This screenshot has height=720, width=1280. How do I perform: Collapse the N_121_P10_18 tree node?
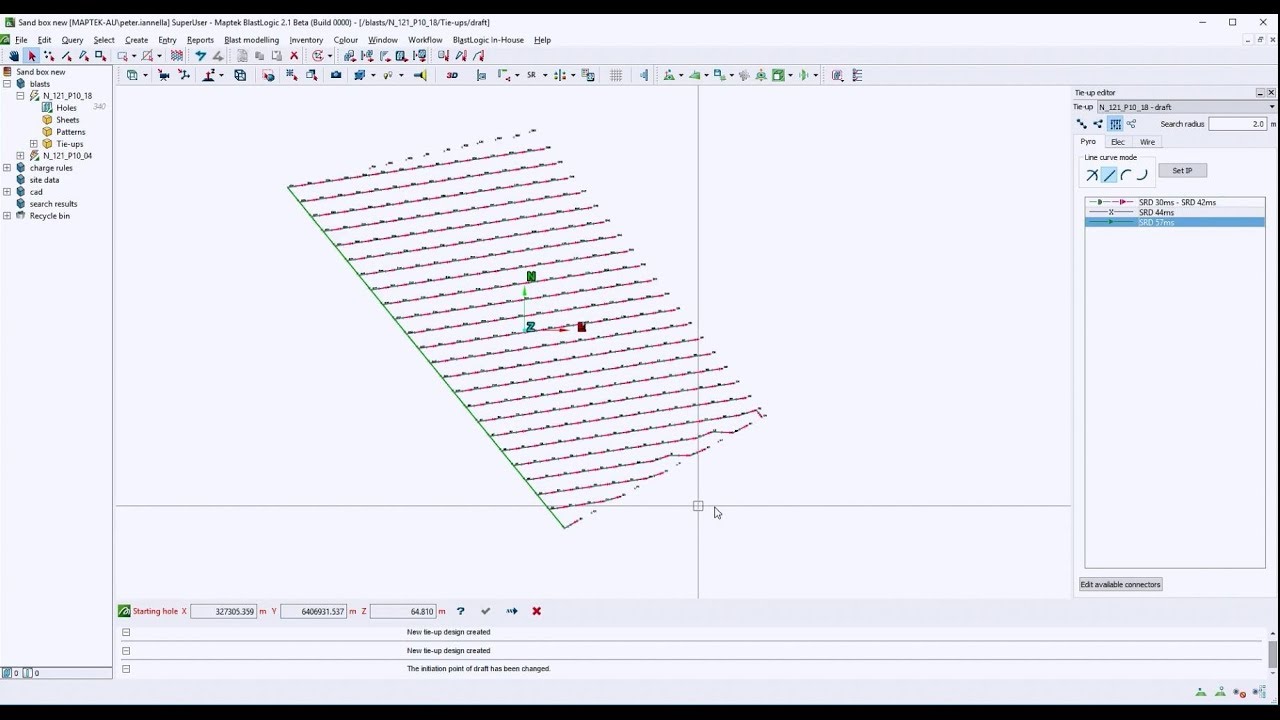coord(20,96)
